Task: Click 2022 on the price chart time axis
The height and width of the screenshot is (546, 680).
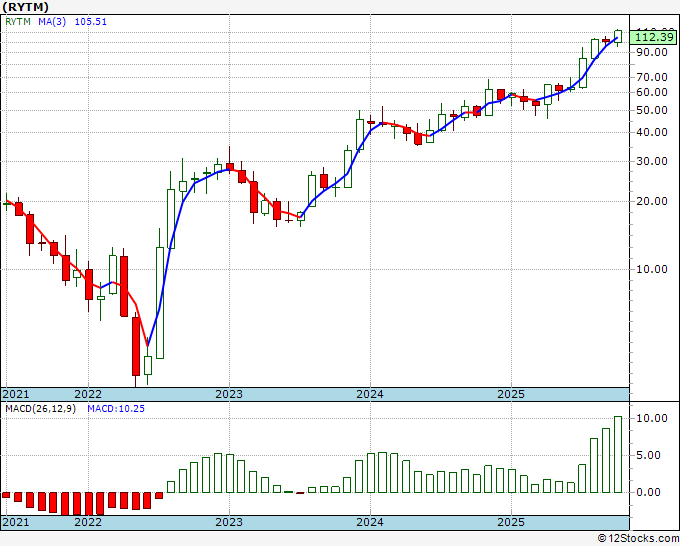Action: pyautogui.click(x=88, y=394)
